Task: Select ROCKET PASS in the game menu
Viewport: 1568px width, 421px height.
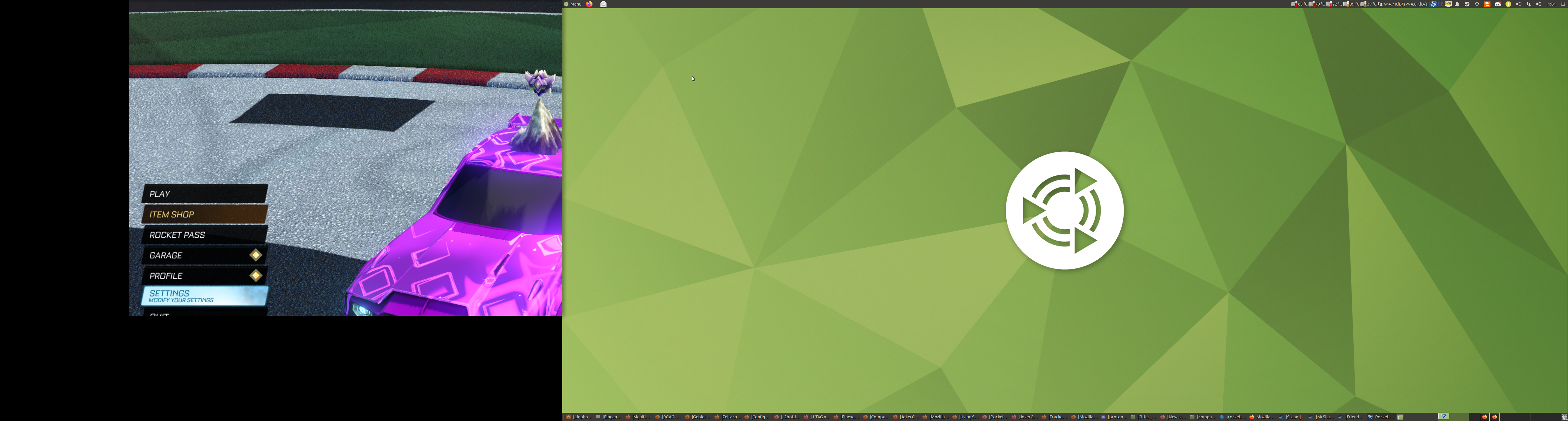Action: click(x=204, y=235)
